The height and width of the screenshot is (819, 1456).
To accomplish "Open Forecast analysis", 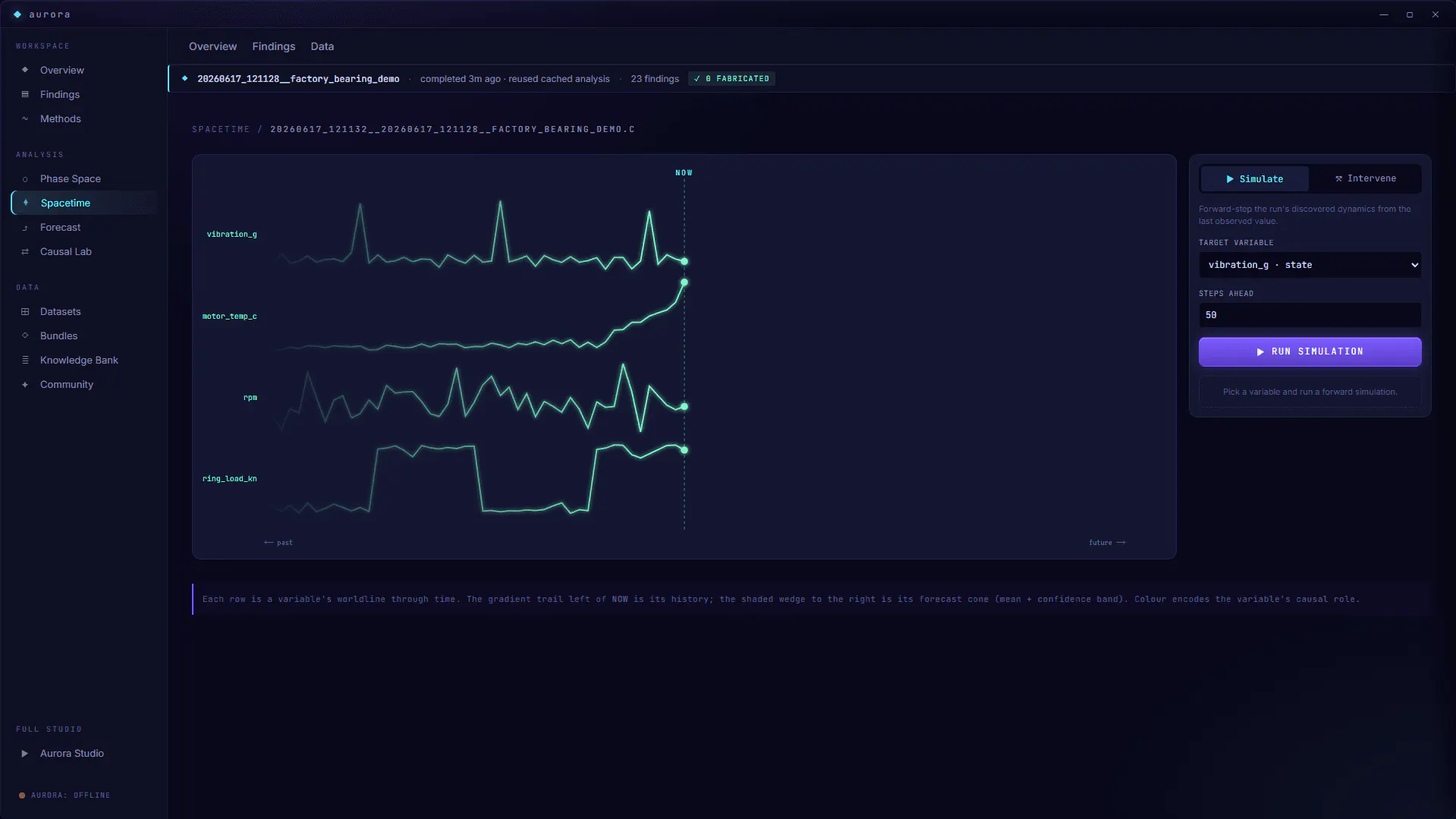I will click(x=85, y=227).
